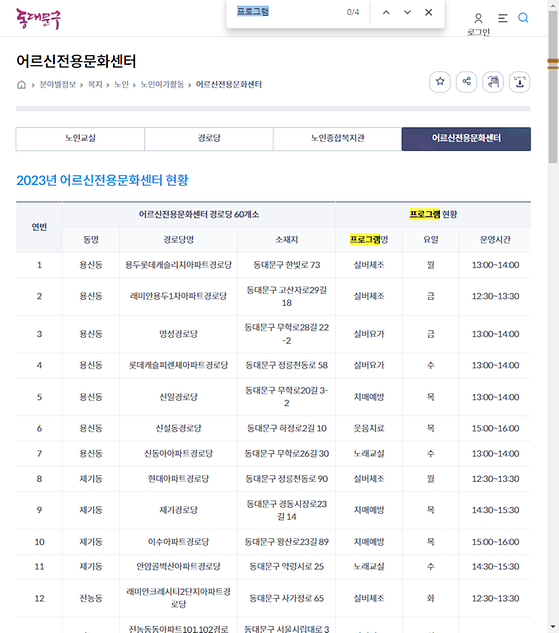Screen dimensions: 559x633
Task: Open 분야별정보 breadcrumb link
Action: (58, 84)
